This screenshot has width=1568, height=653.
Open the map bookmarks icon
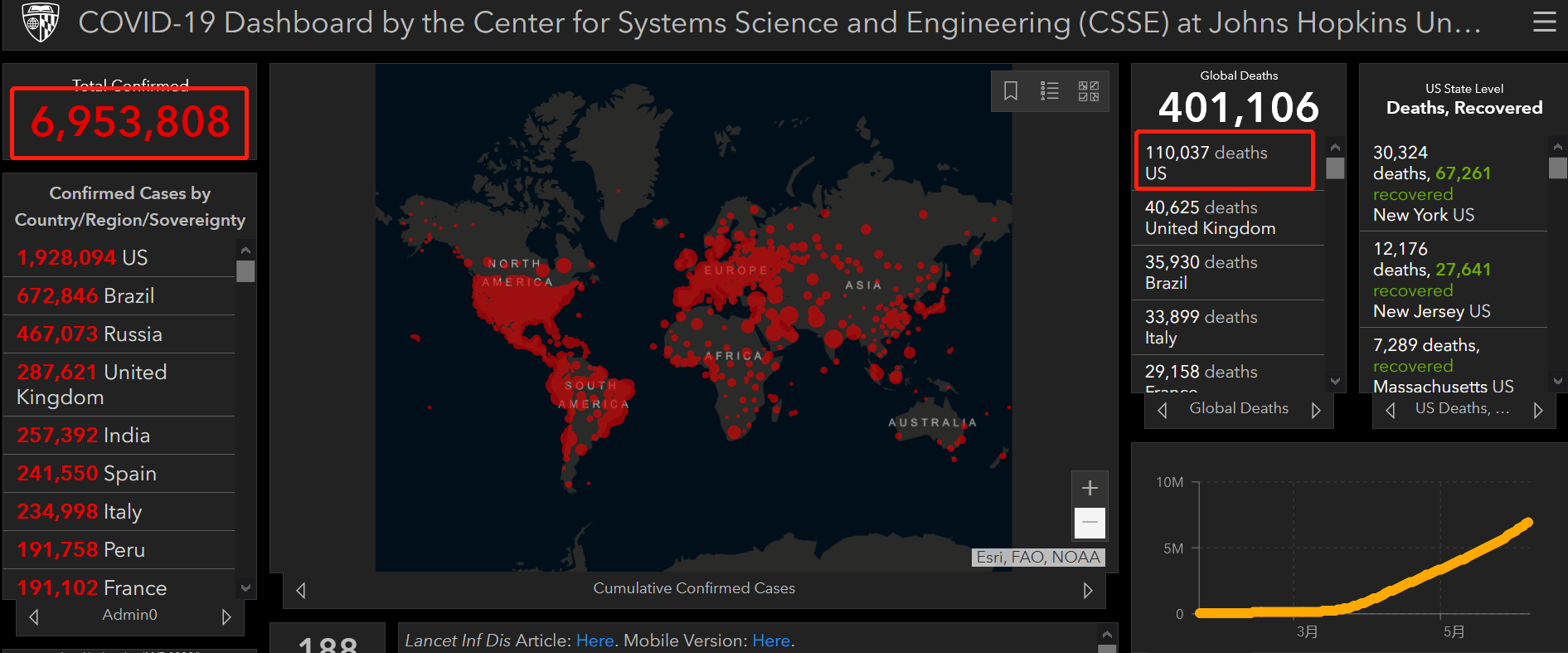tap(1011, 90)
